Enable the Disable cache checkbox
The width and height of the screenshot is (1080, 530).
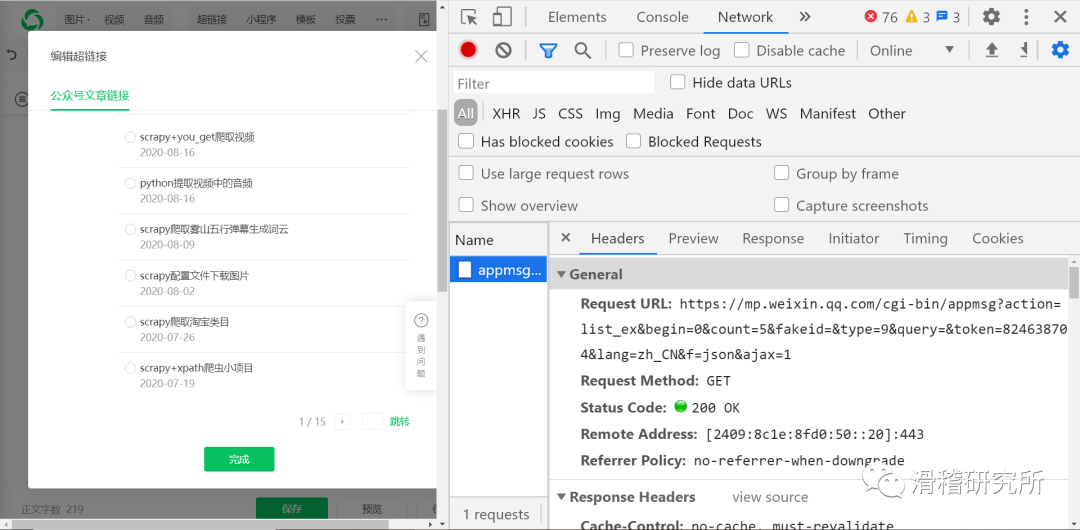pyautogui.click(x=742, y=50)
